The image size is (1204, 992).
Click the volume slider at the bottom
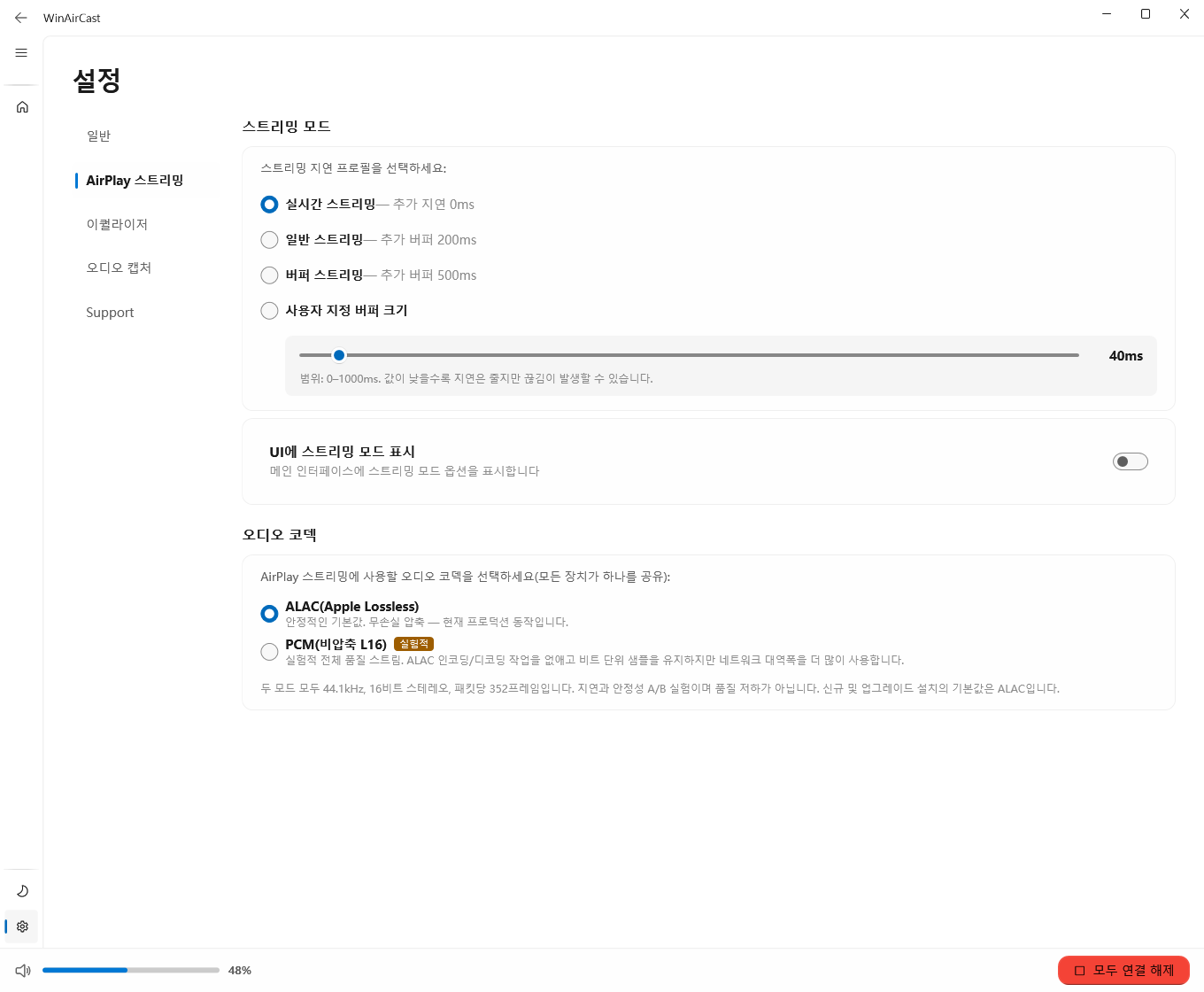tap(131, 971)
